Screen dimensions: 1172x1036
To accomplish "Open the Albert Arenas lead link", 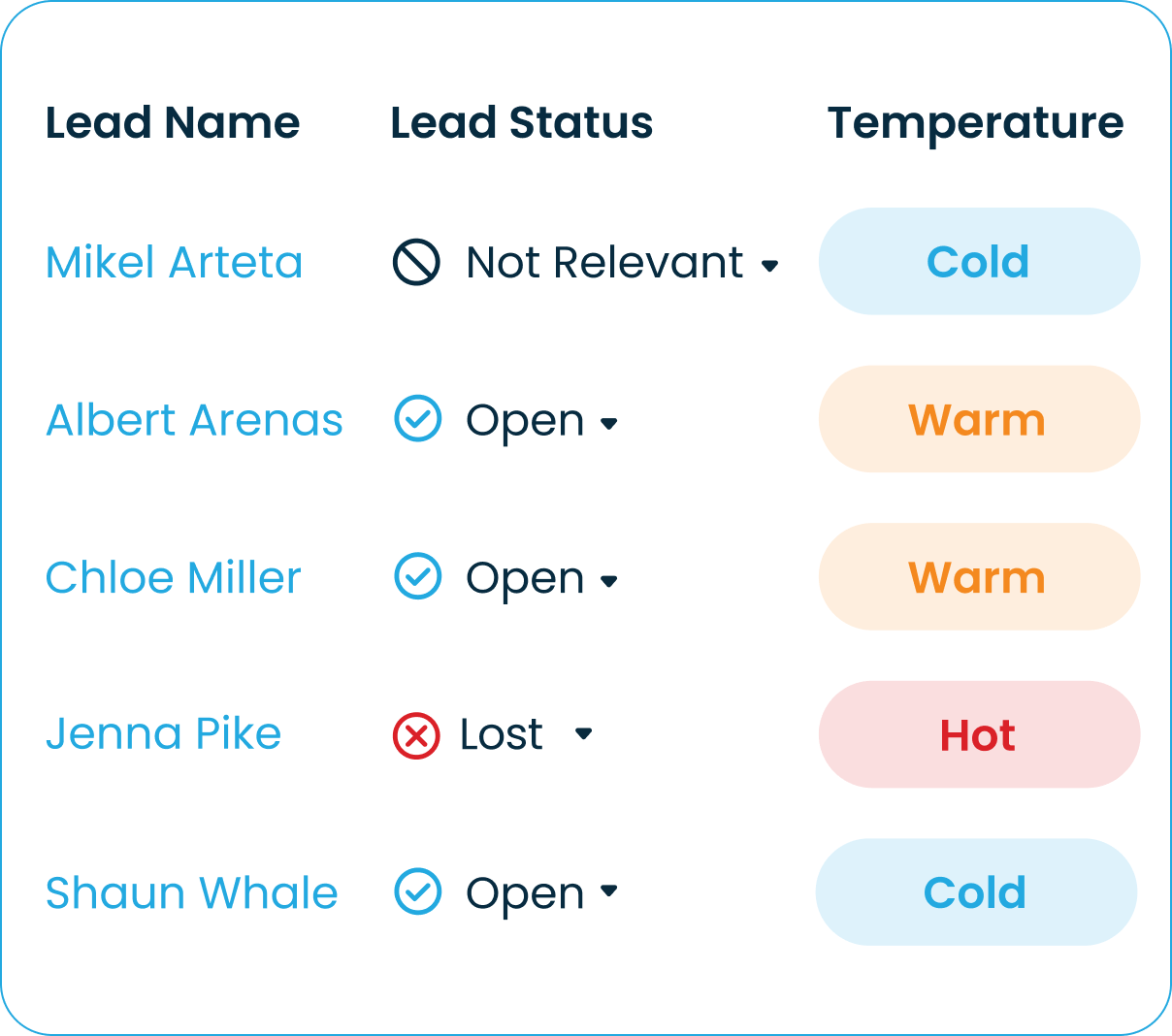I will tap(194, 420).
